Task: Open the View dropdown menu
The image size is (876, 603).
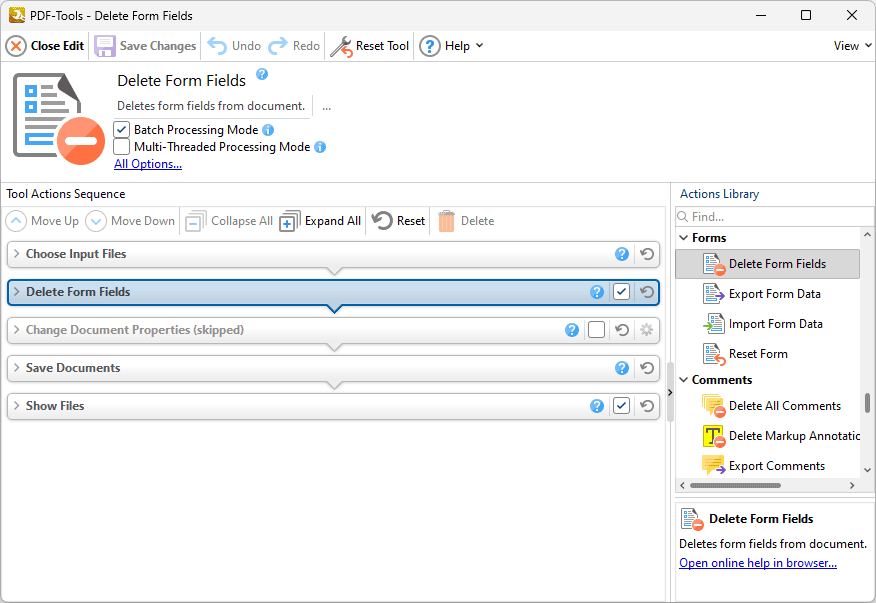Action: tap(853, 46)
